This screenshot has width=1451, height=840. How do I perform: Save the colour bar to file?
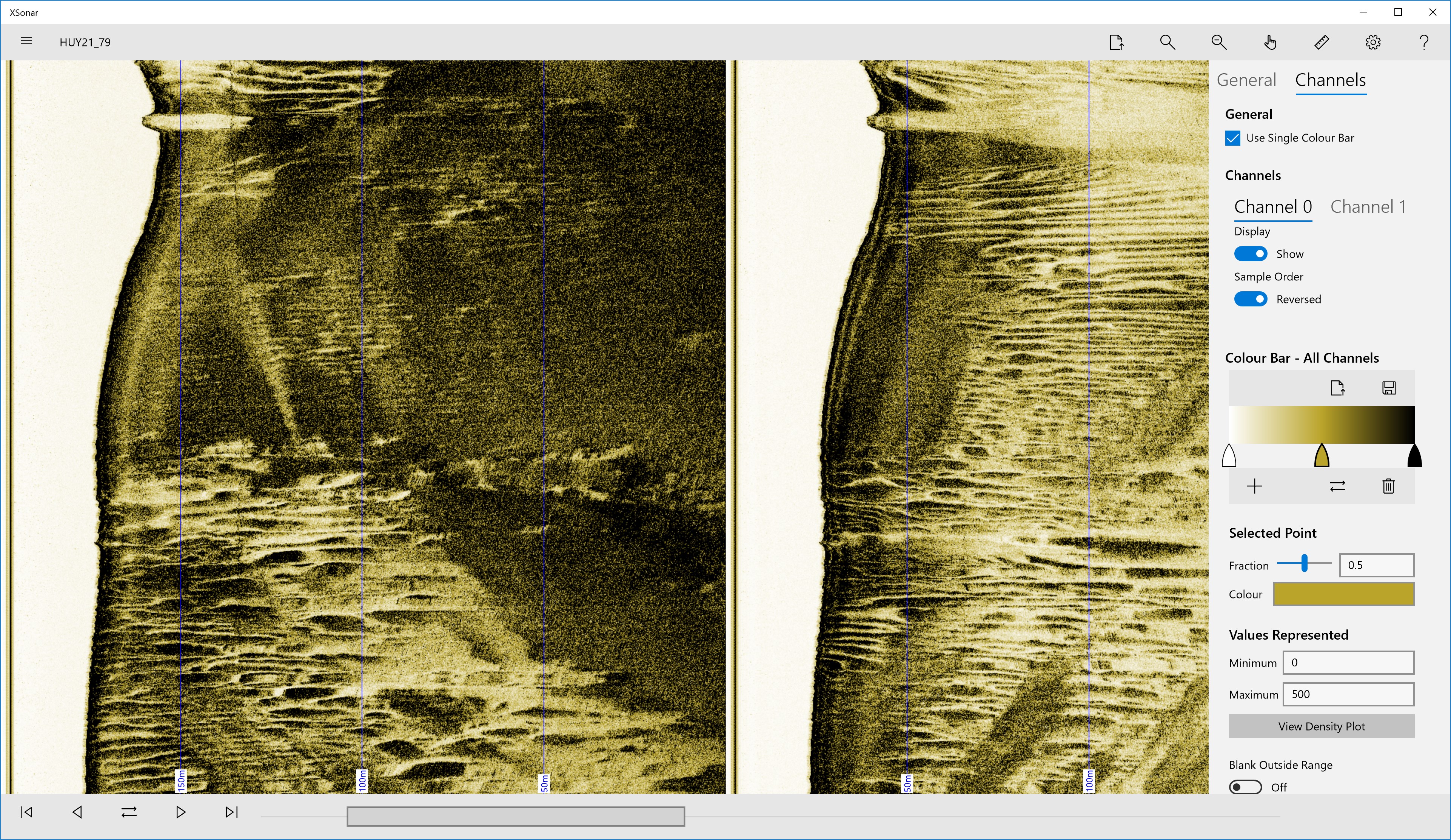(1389, 388)
